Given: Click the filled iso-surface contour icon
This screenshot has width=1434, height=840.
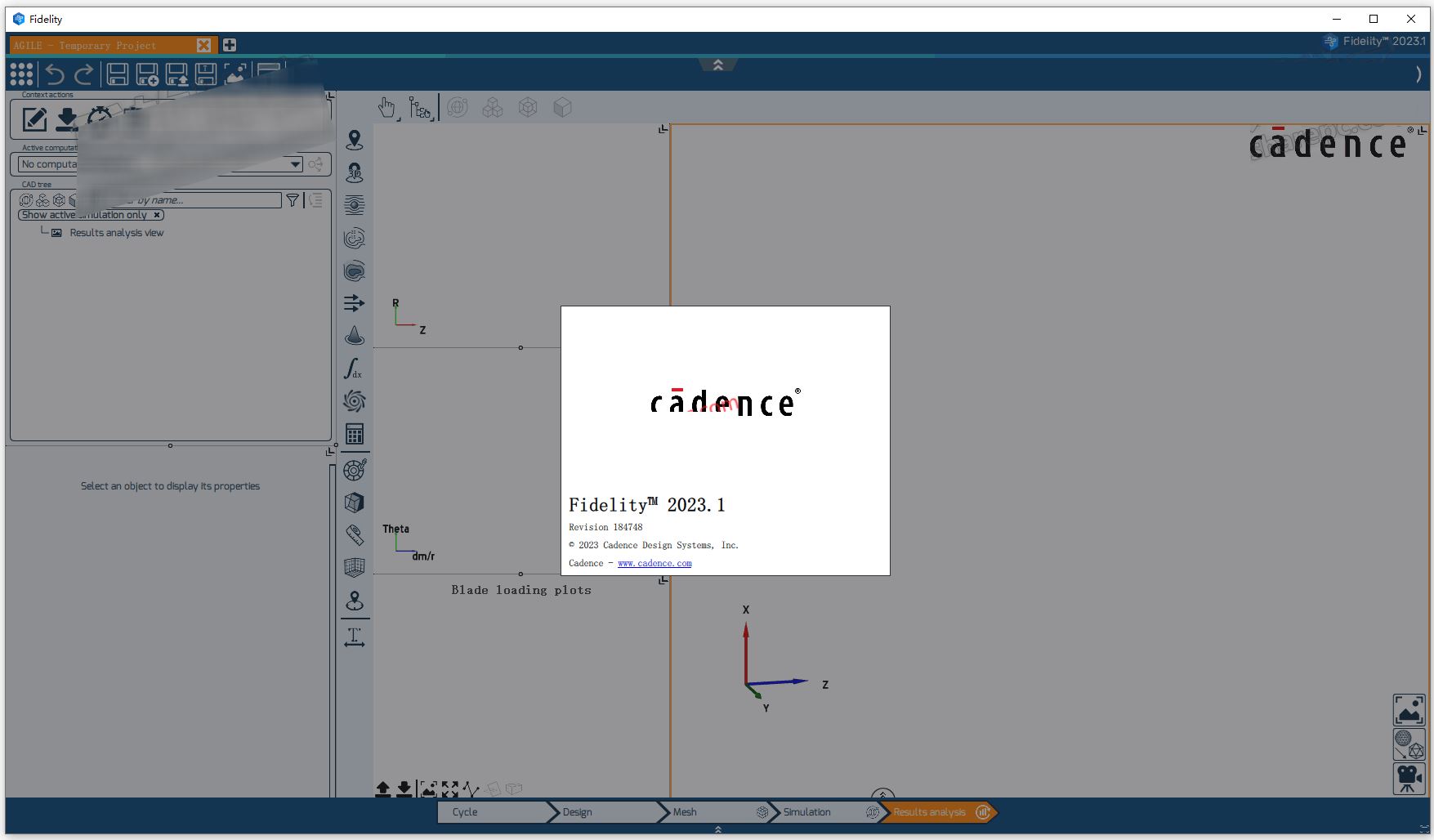Looking at the screenshot, I should pos(355,271).
